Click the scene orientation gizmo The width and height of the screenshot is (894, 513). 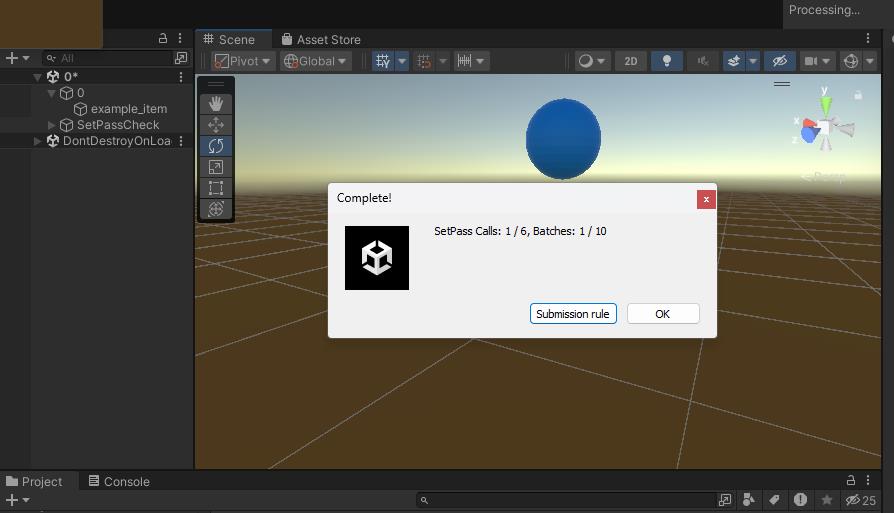click(825, 128)
